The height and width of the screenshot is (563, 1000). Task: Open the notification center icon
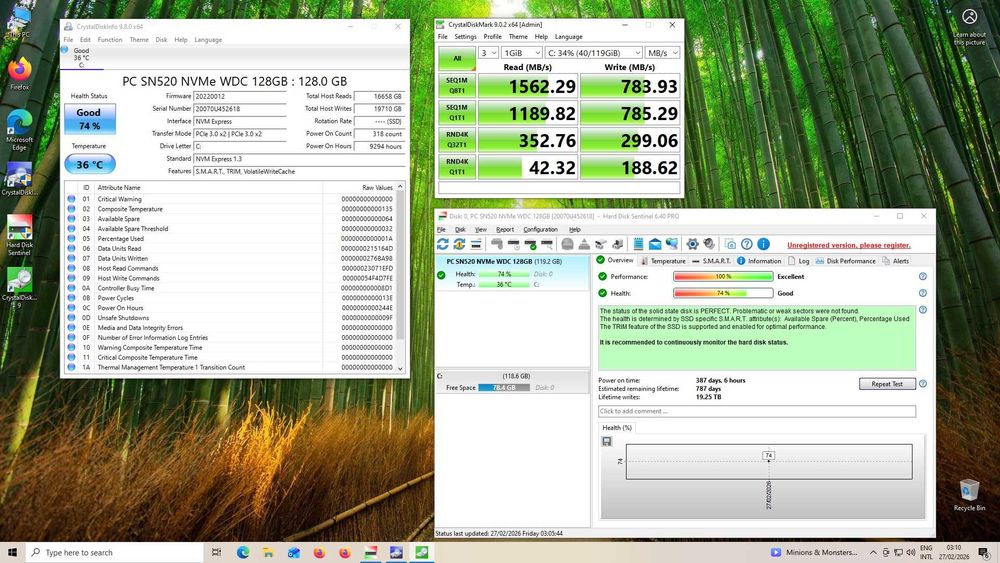[x=984, y=552]
